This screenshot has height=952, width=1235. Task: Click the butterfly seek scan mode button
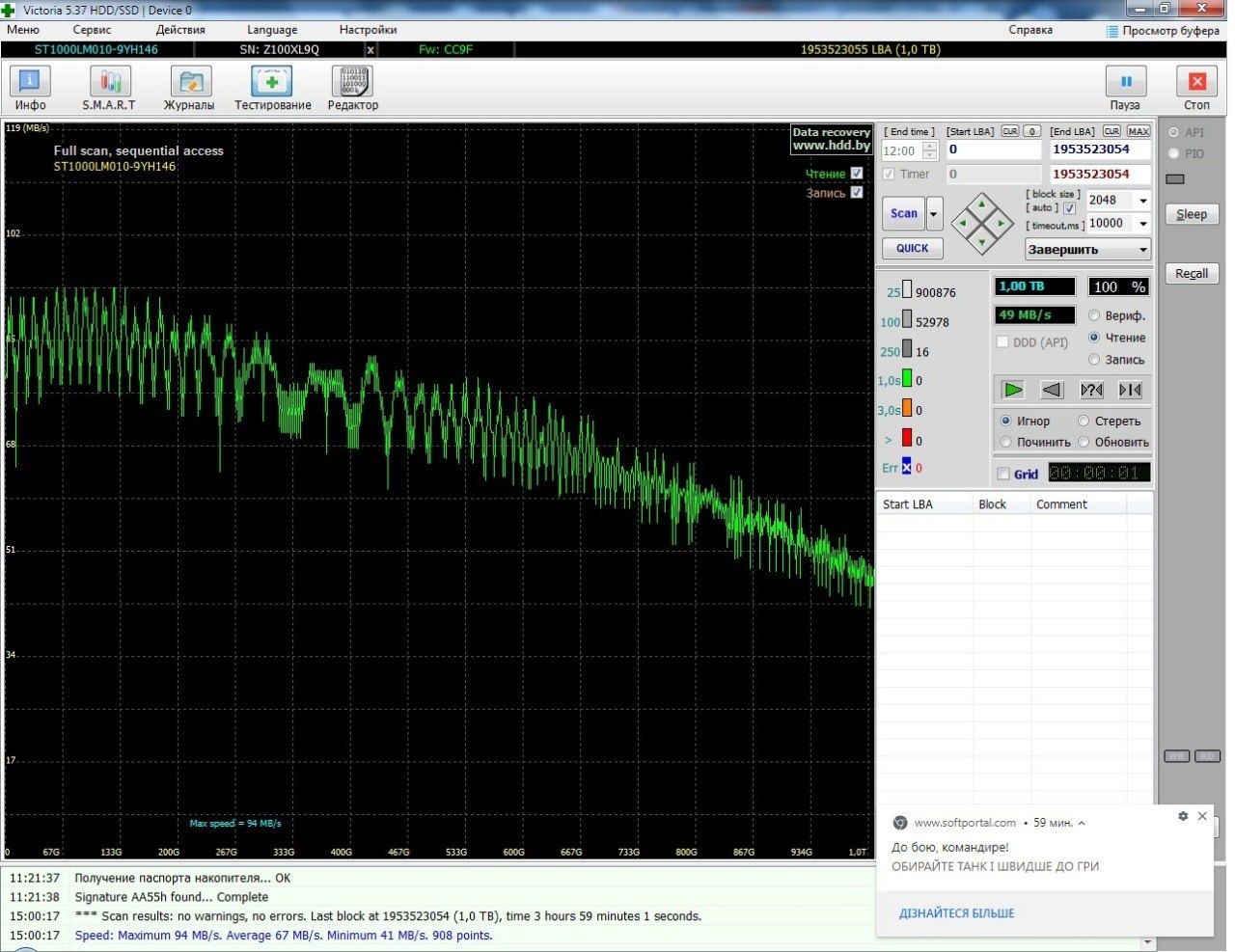tap(1130, 390)
